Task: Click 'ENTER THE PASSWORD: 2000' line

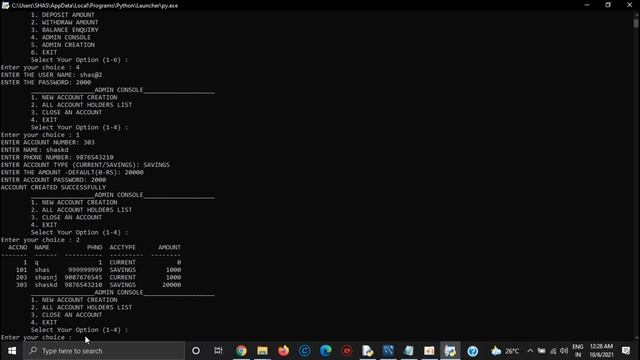Action: coord(46,82)
